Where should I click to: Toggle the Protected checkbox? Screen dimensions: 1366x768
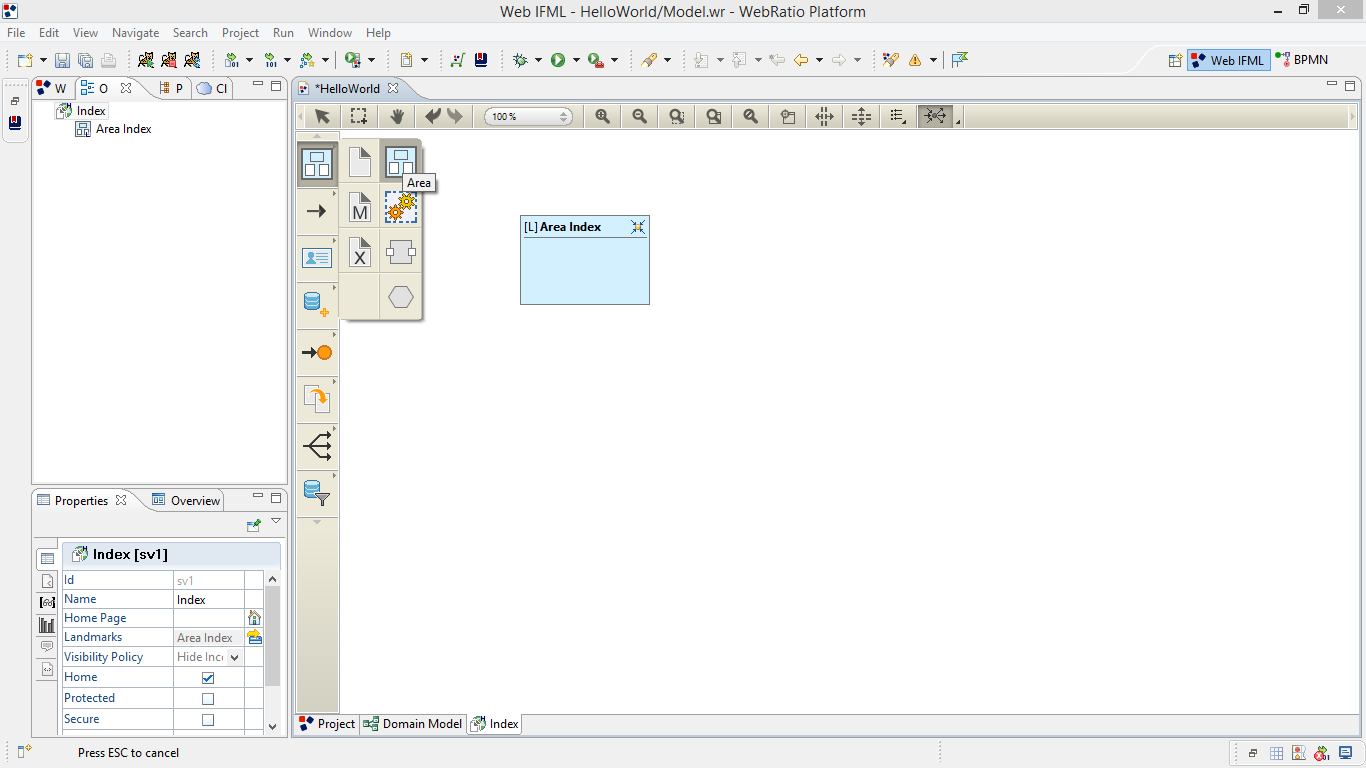[208, 699]
